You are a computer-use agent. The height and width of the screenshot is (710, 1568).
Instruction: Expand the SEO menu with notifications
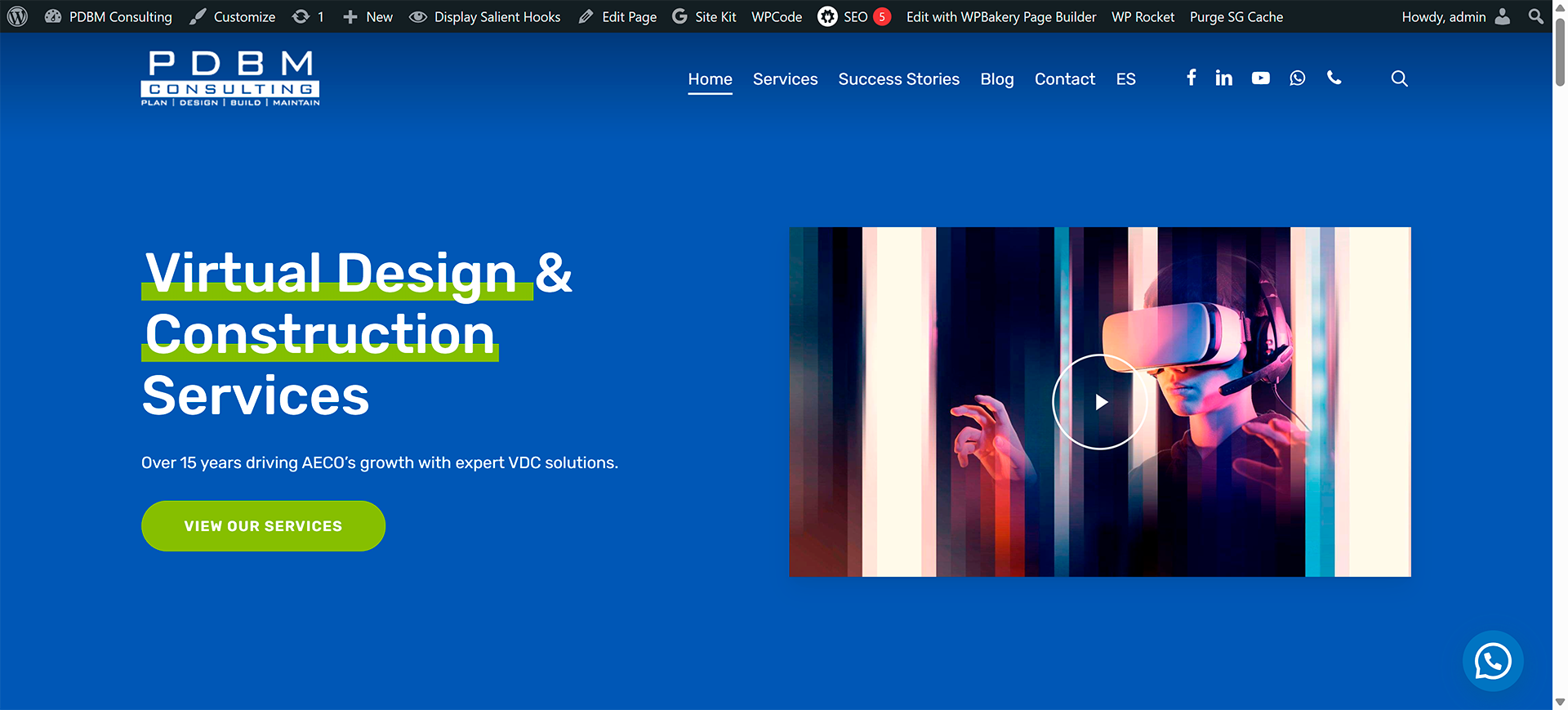tap(854, 16)
